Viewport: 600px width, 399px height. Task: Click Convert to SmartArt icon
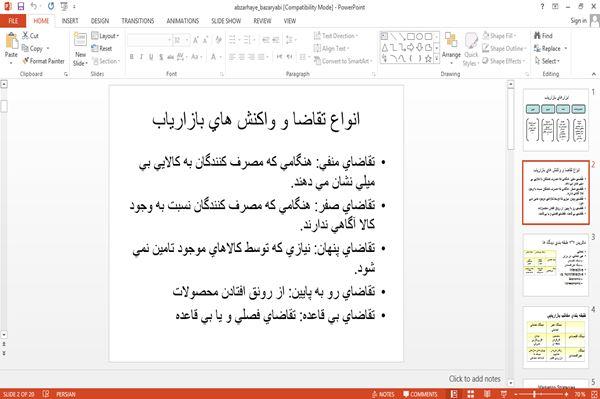coord(317,61)
